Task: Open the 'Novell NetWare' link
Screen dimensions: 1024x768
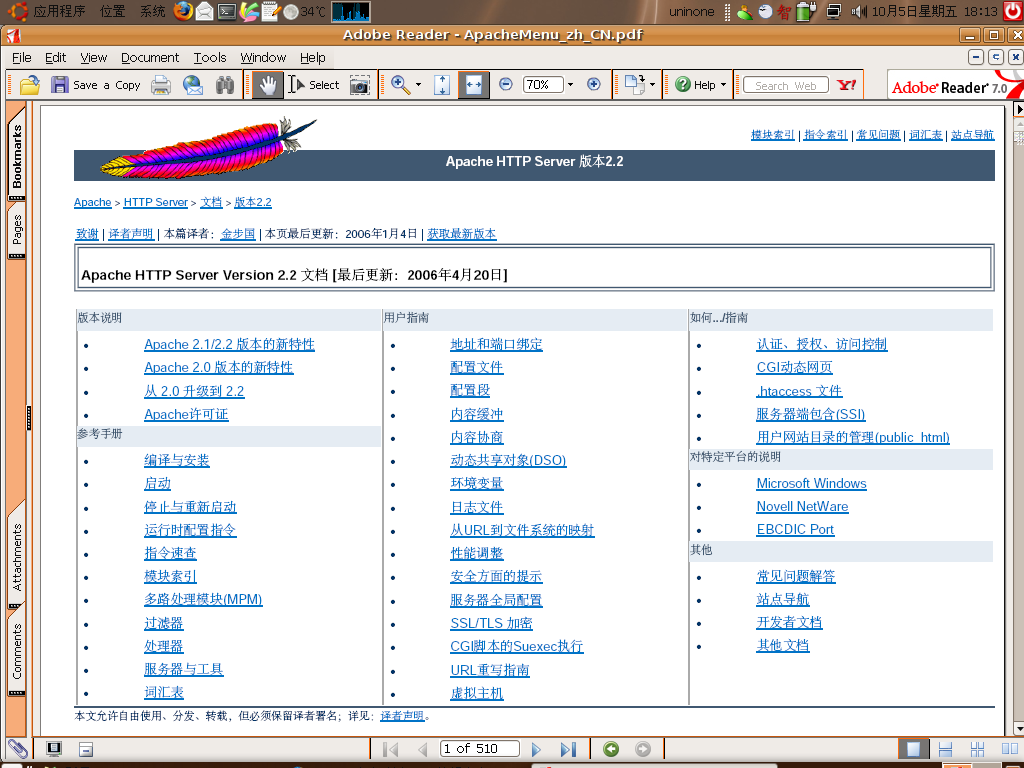Action: point(803,507)
